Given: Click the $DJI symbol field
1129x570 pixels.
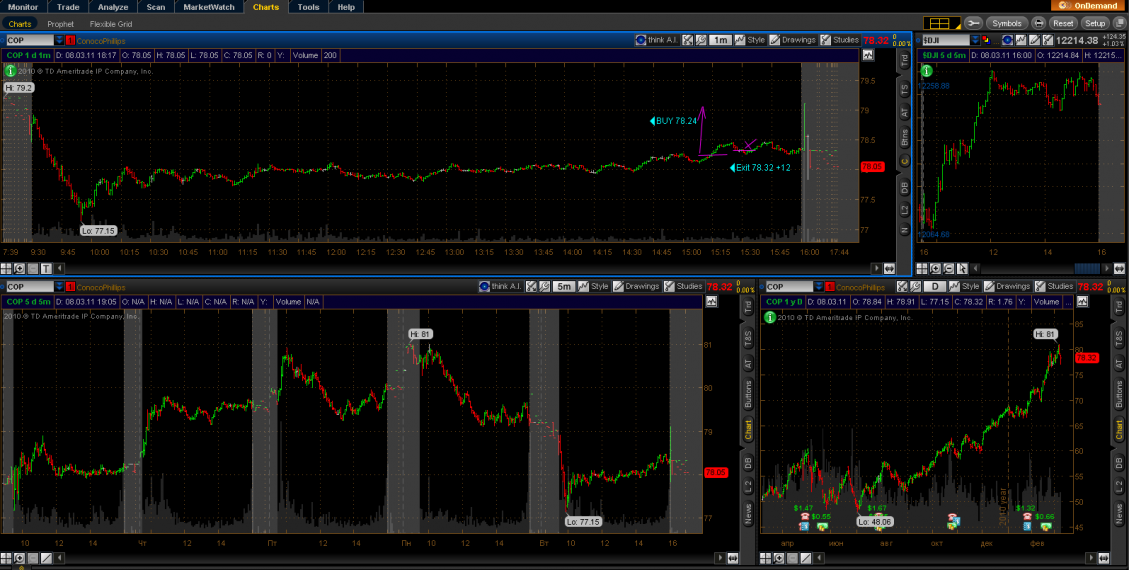Looking at the screenshot, I should tap(945, 40).
